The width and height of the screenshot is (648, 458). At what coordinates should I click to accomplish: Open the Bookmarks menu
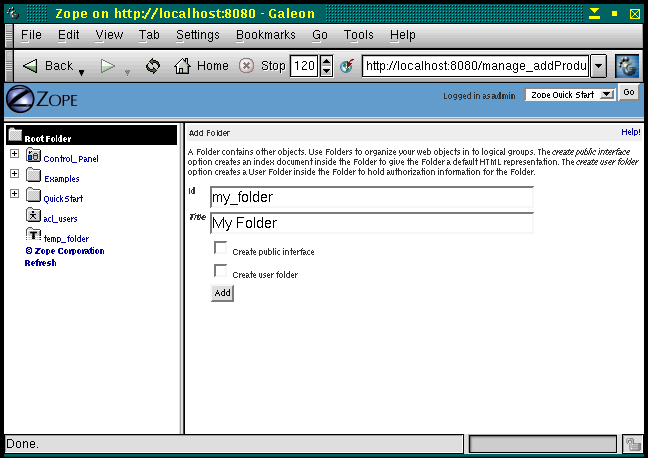[x=266, y=35]
